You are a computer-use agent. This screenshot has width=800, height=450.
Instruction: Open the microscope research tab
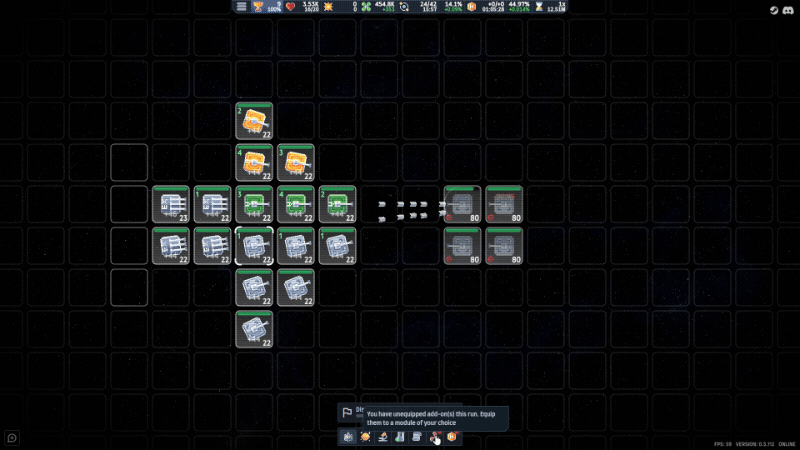(x=383, y=437)
